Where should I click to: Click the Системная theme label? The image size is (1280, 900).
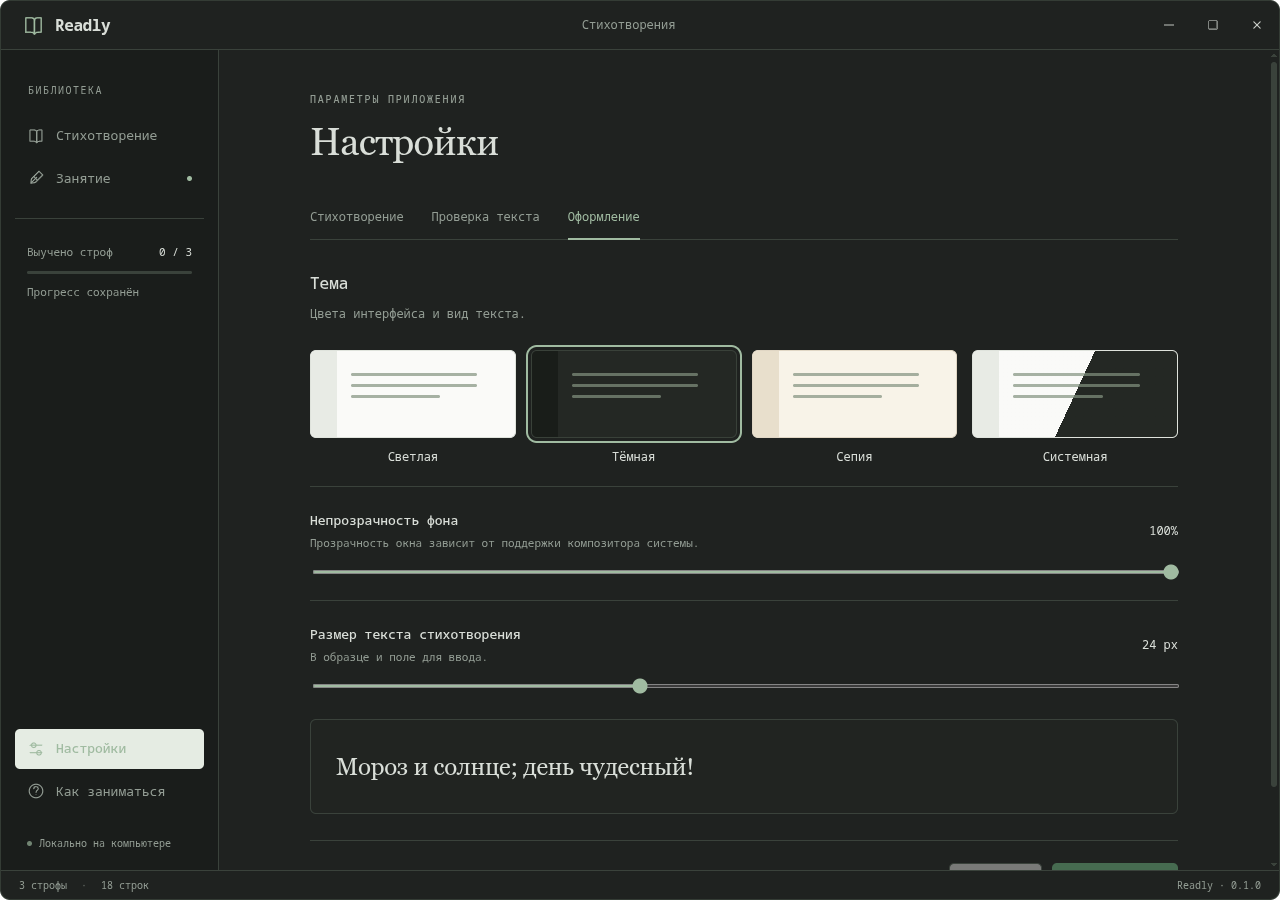click(1075, 457)
